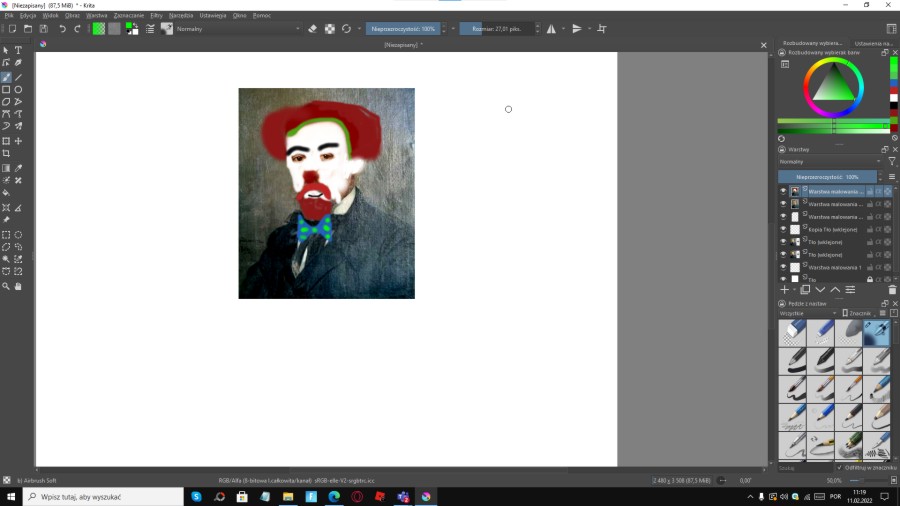Select the Rectangle shape tool

6,89
